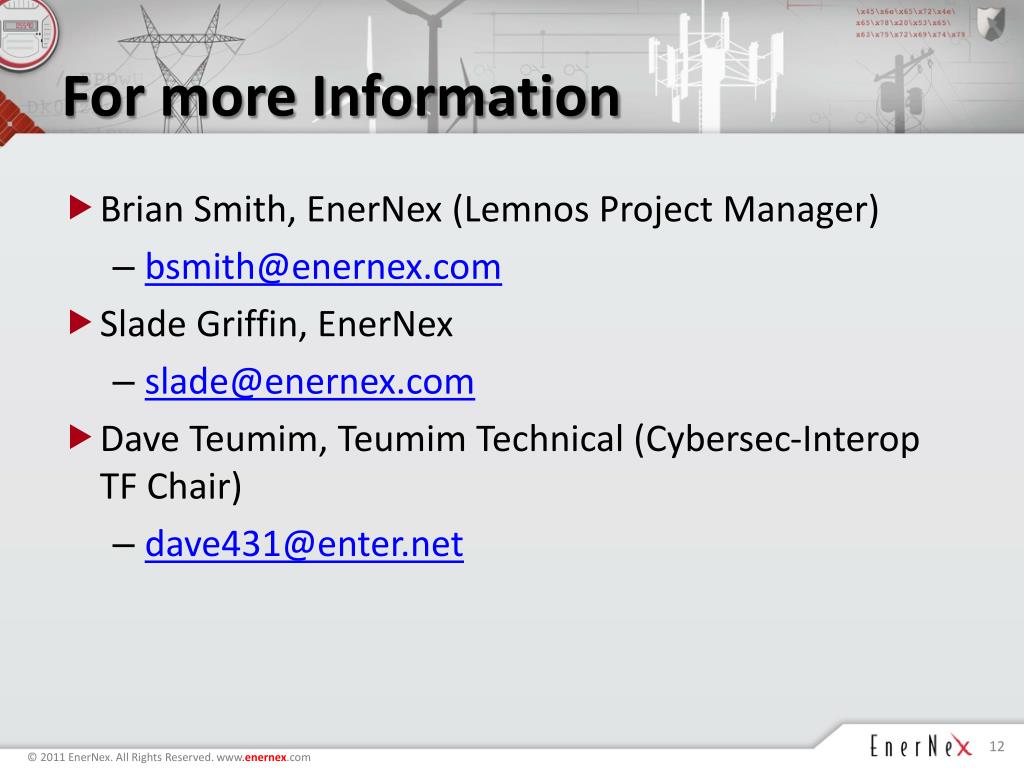Click the shield icon in the header
This screenshot has width=1024, height=768.
coord(991,24)
